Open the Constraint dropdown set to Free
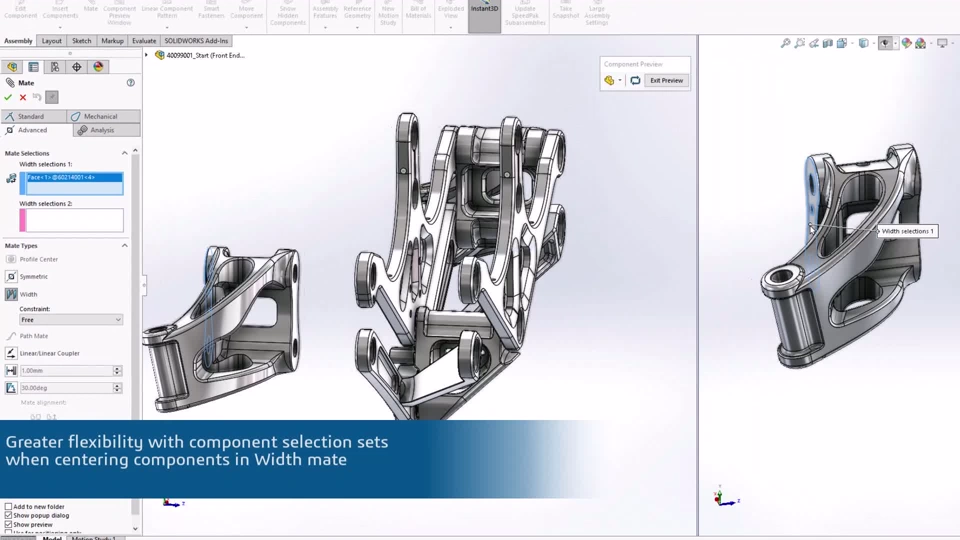 click(x=71, y=320)
